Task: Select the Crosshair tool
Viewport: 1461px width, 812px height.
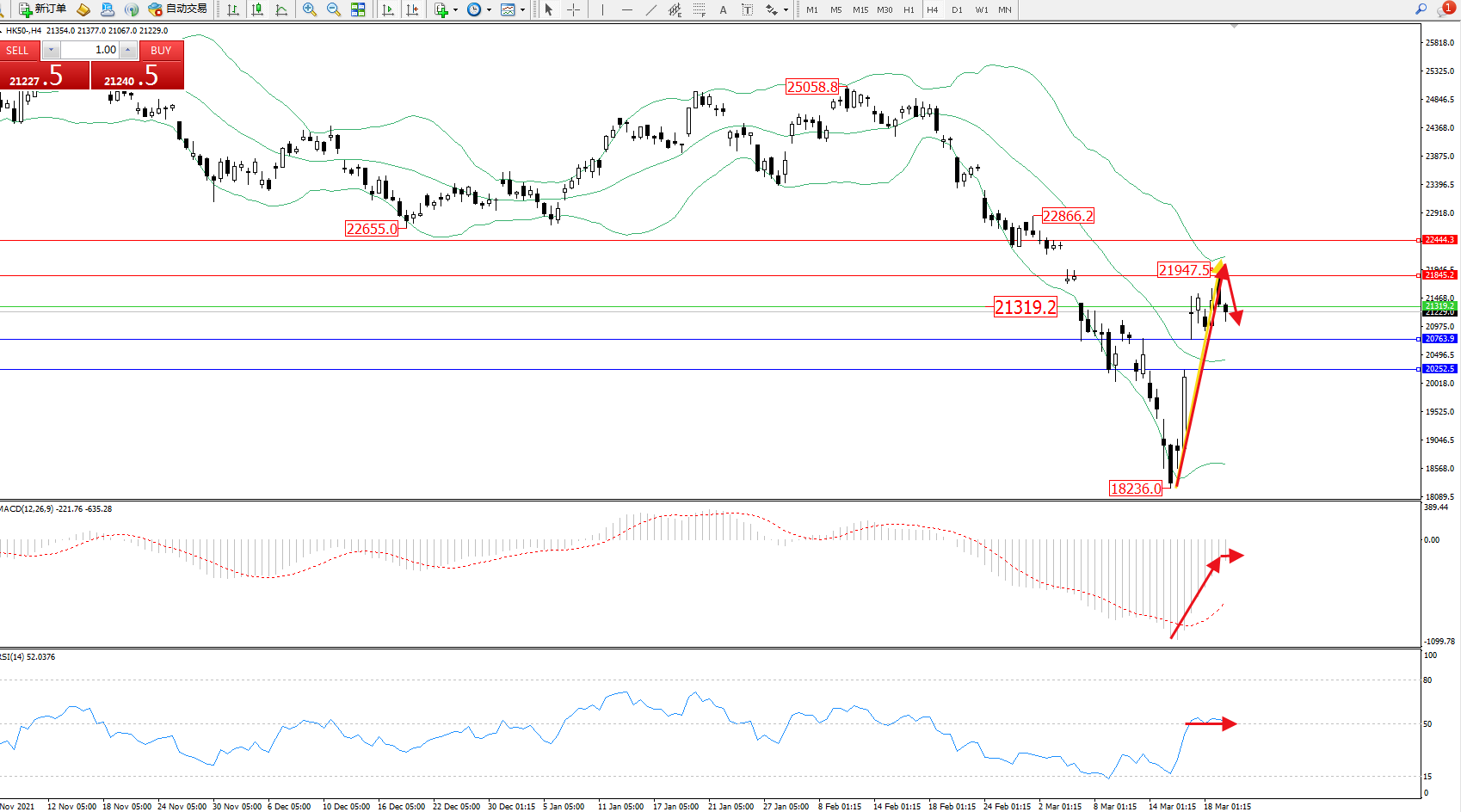Action: point(573,9)
